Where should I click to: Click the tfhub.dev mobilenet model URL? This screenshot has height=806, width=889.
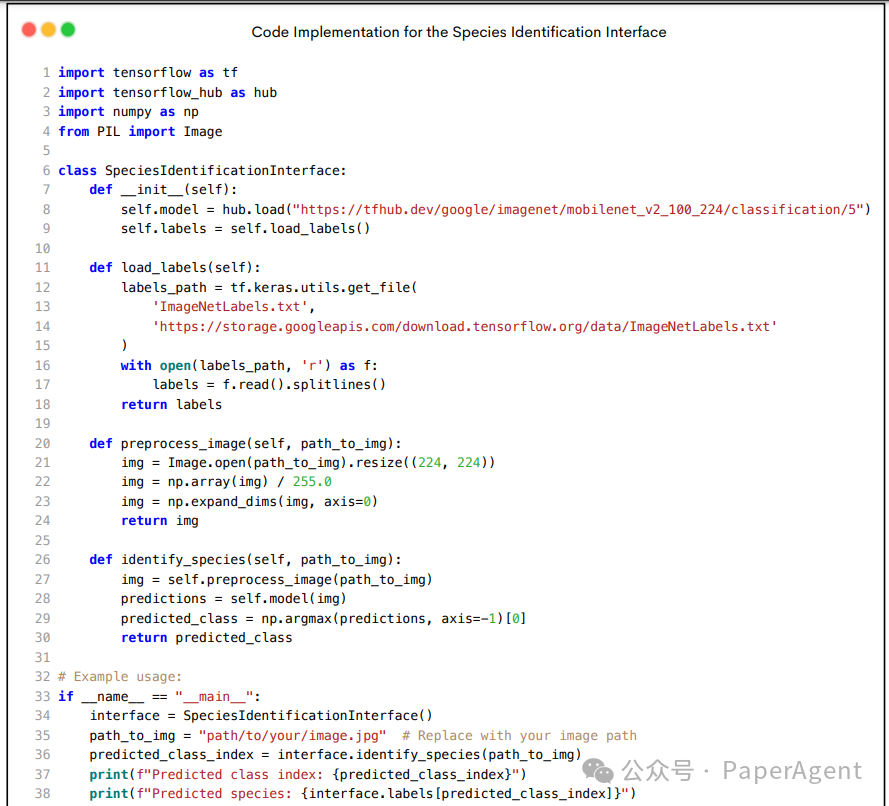click(579, 209)
